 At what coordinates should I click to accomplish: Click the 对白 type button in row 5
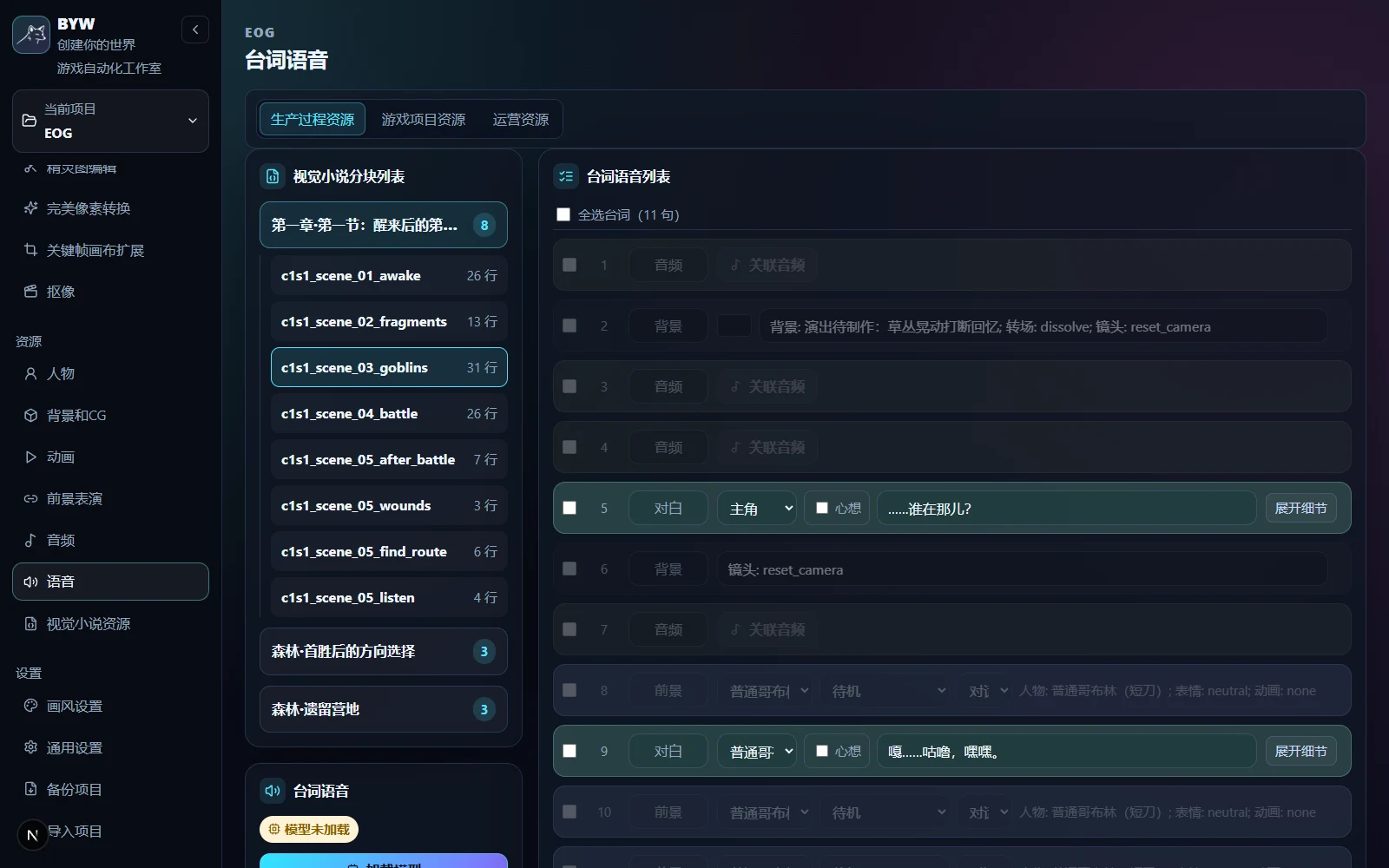(x=668, y=508)
